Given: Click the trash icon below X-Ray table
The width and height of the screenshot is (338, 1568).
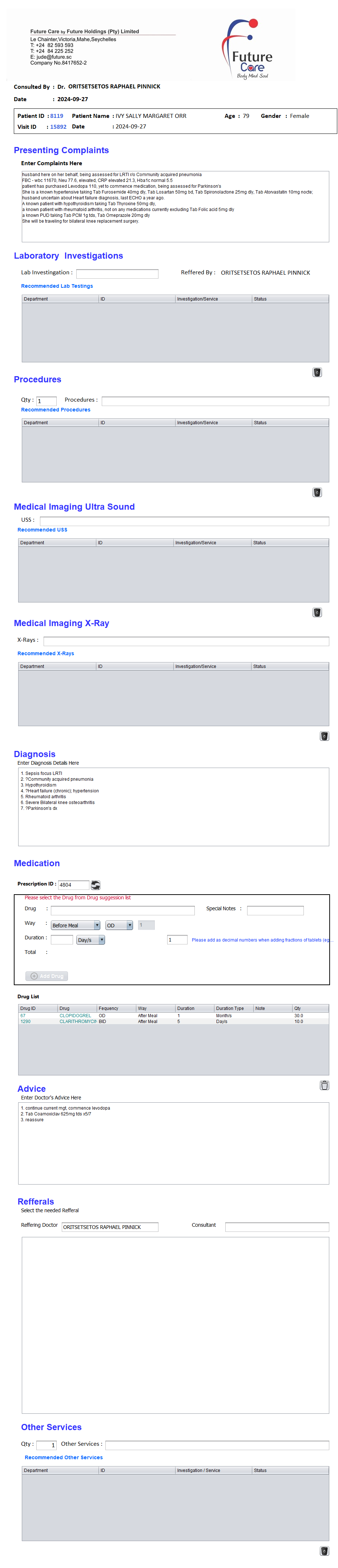Looking at the screenshot, I should [x=324, y=735].
